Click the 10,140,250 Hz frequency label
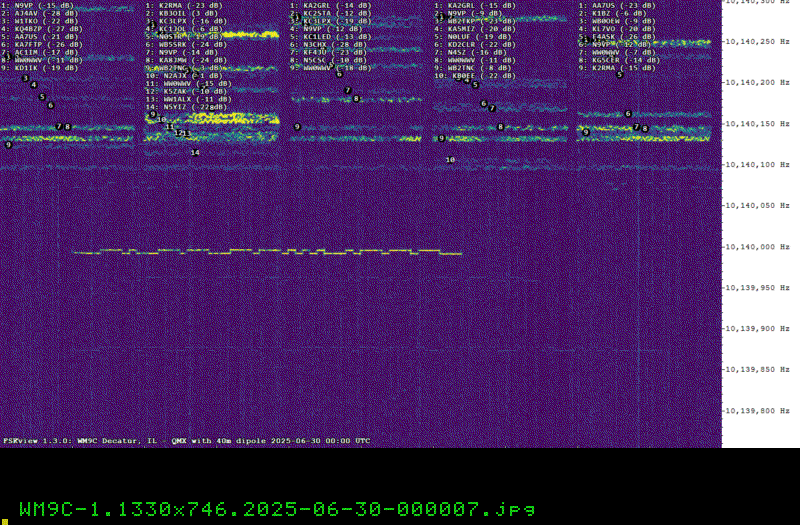The height and width of the screenshot is (525, 800). click(757, 42)
